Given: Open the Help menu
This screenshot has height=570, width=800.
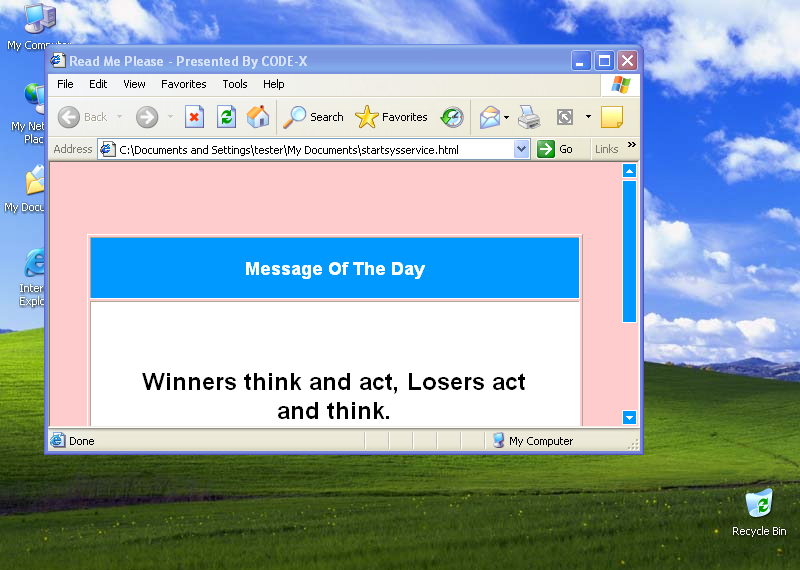Looking at the screenshot, I should 273,84.
